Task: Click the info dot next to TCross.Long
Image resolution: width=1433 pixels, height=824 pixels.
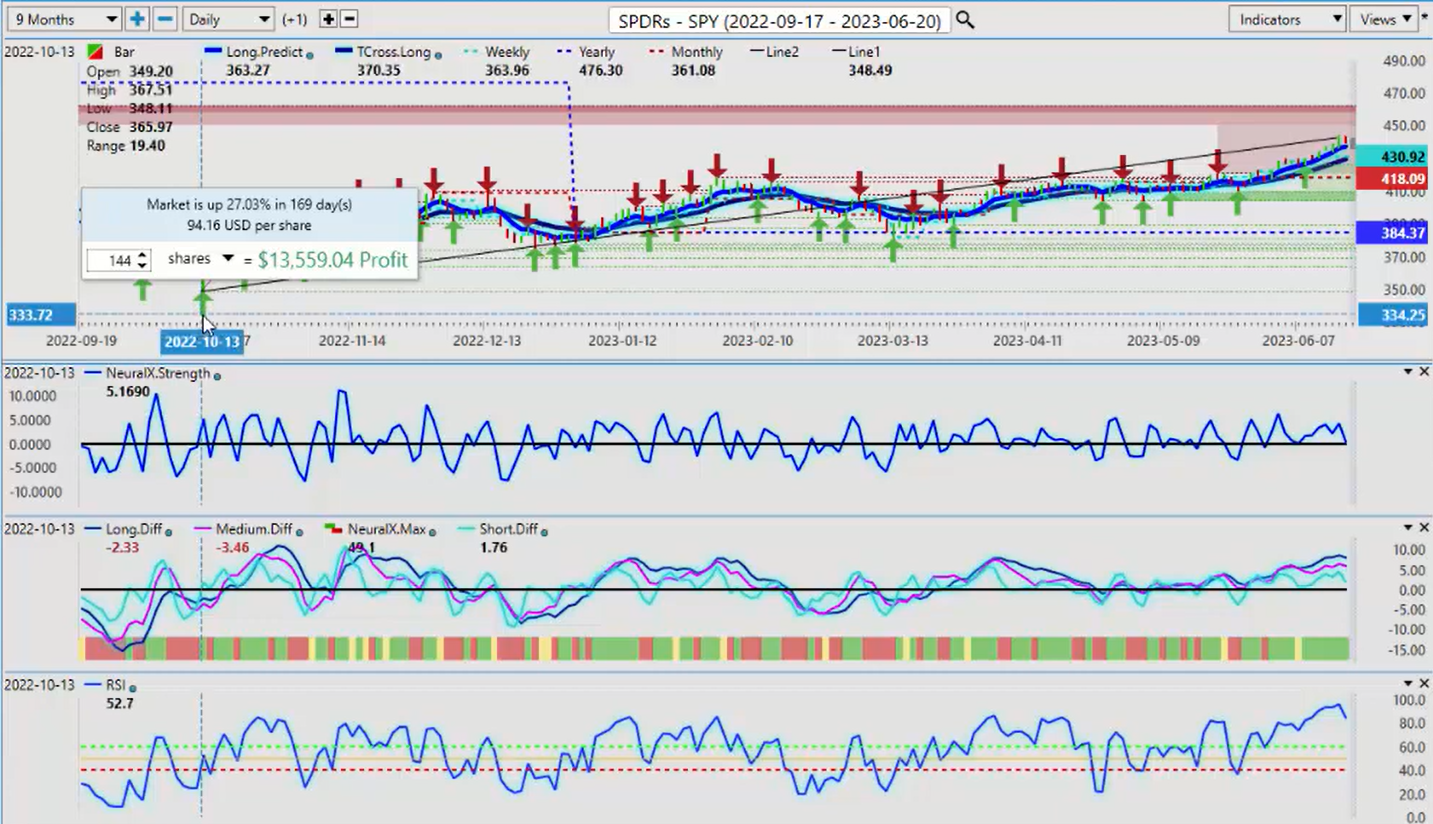Action: (438, 55)
